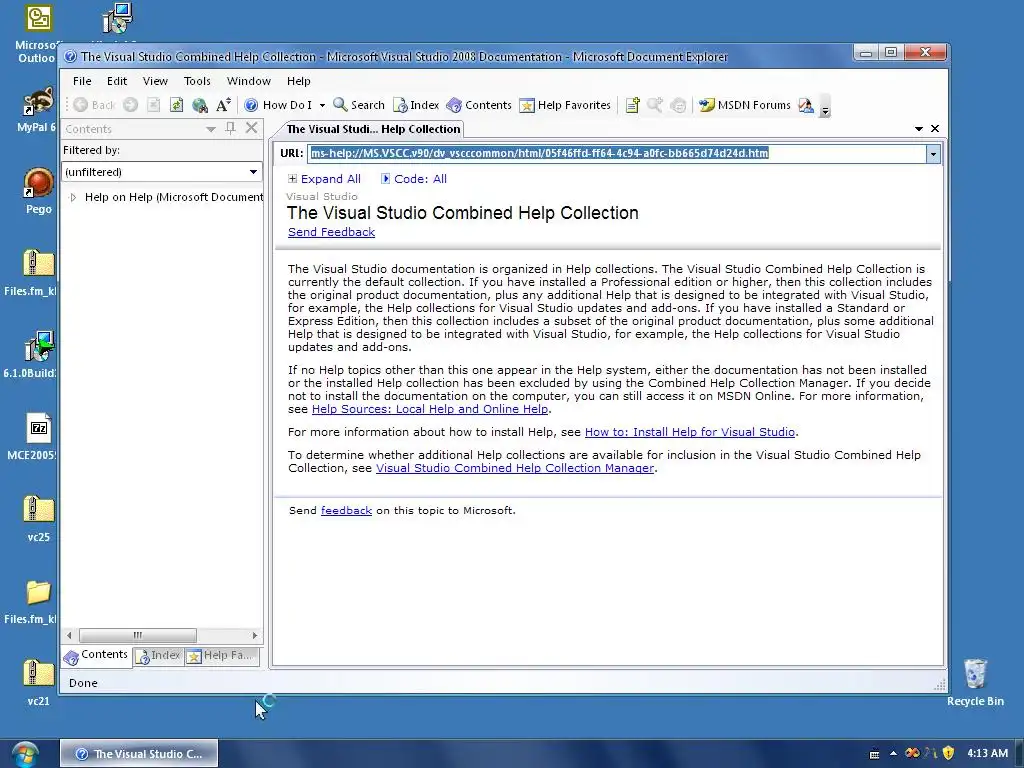The width and height of the screenshot is (1024, 768).
Task: Open the How Do I dropdown arrow
Action: (x=322, y=106)
